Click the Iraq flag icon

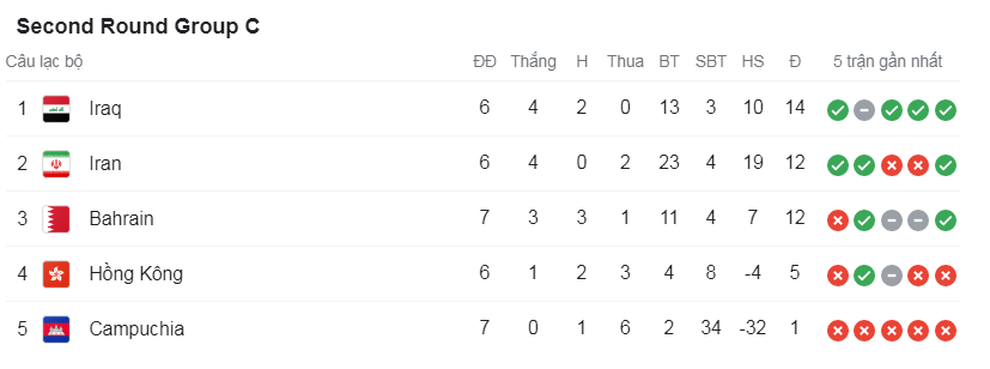56,109
